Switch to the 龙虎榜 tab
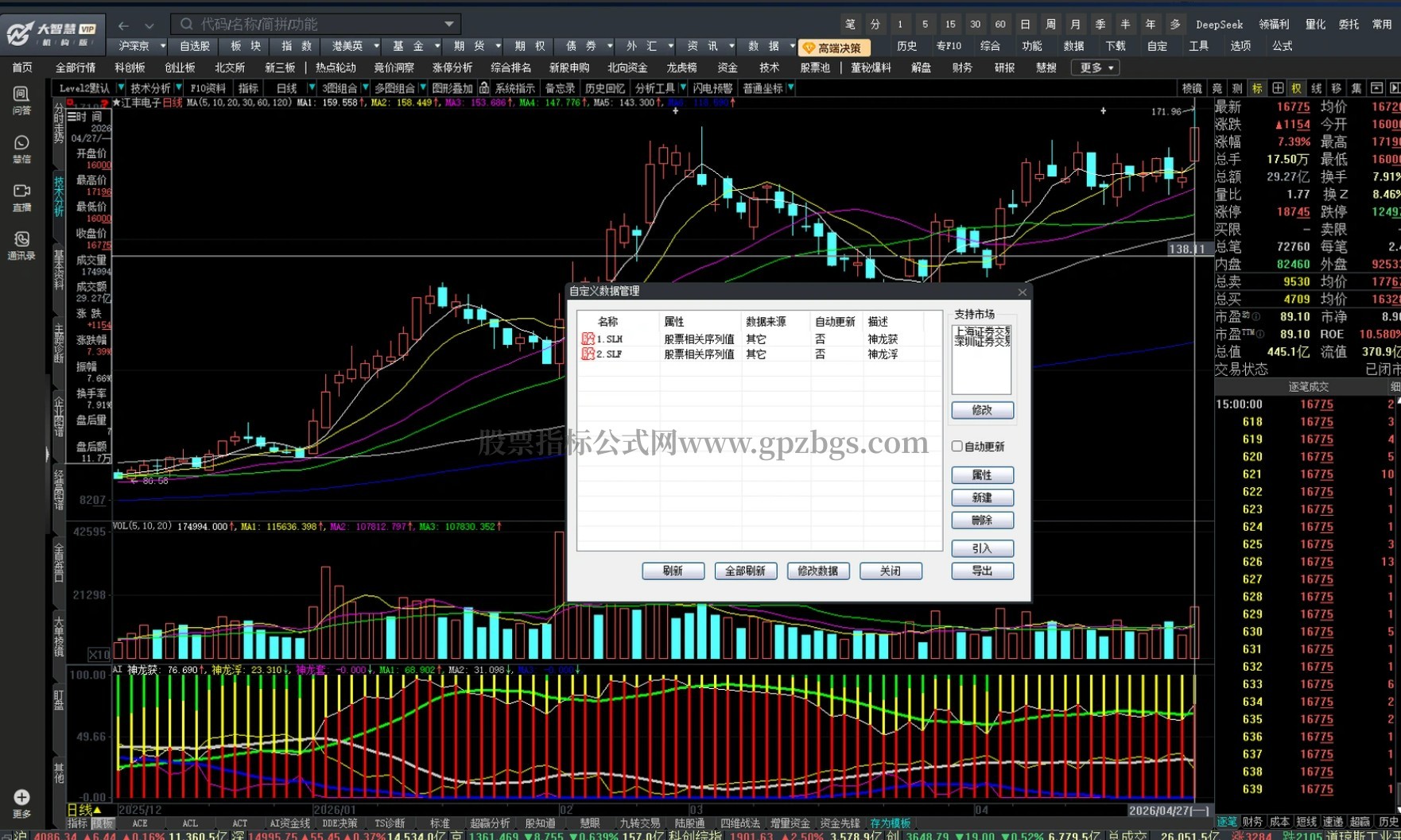The height and width of the screenshot is (840, 1401). point(681,68)
